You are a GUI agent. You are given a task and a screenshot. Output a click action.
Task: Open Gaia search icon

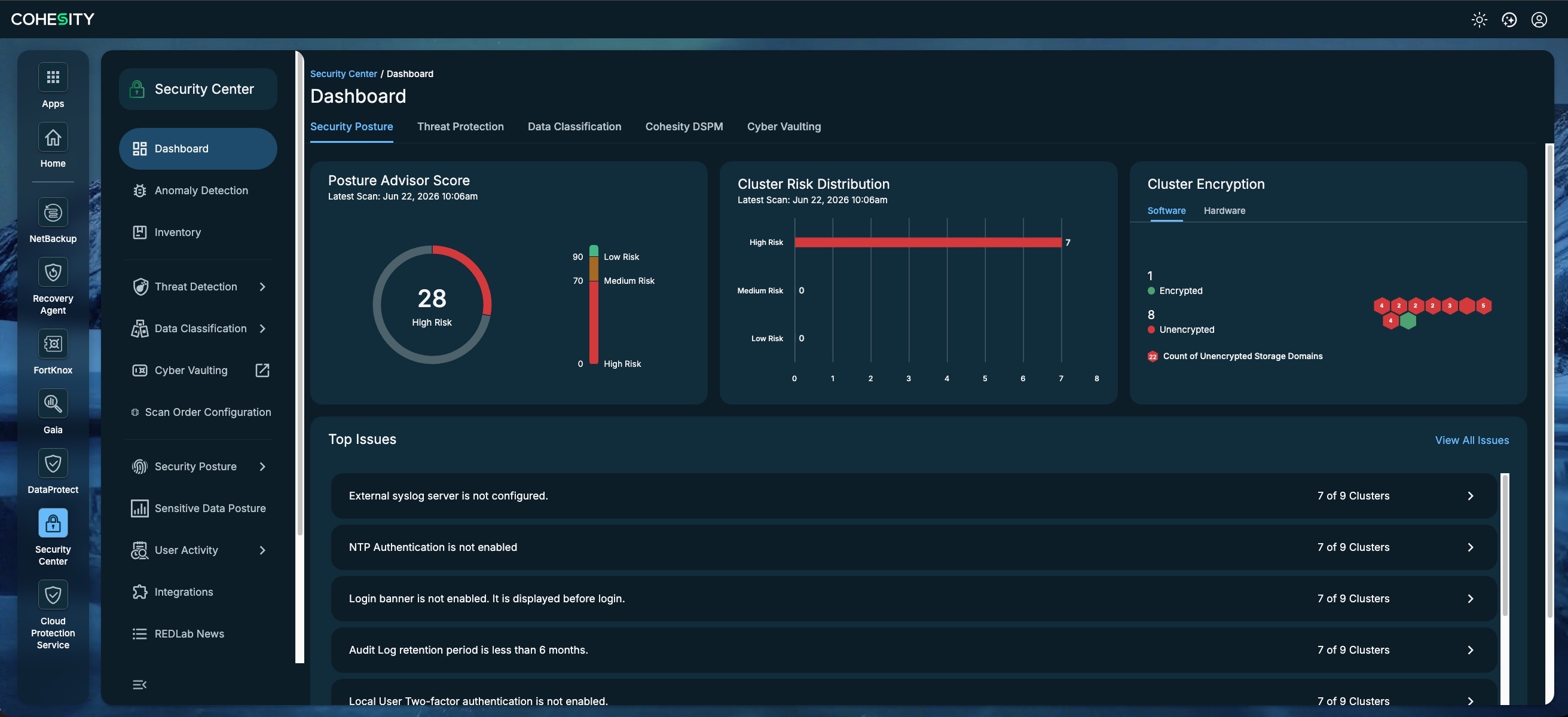coord(53,403)
